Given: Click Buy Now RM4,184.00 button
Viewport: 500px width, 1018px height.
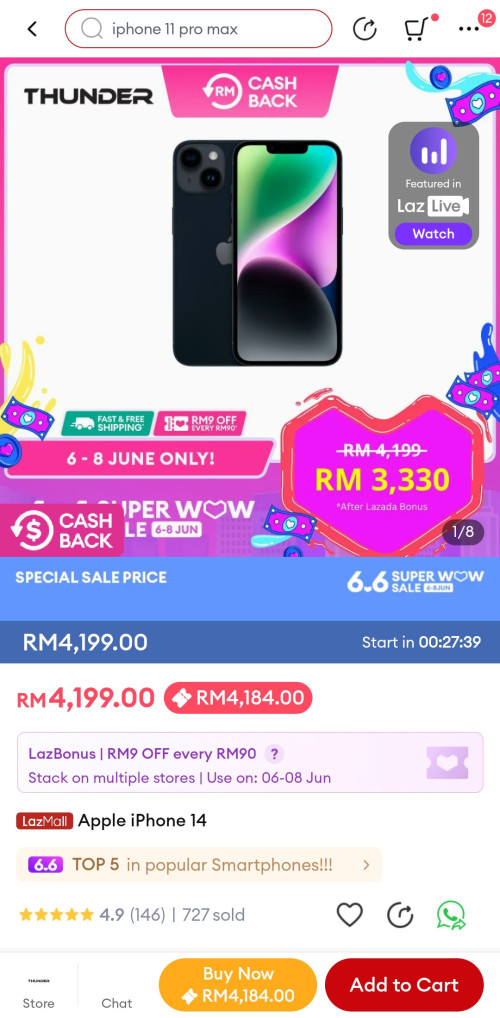Looking at the screenshot, I should pos(238,985).
